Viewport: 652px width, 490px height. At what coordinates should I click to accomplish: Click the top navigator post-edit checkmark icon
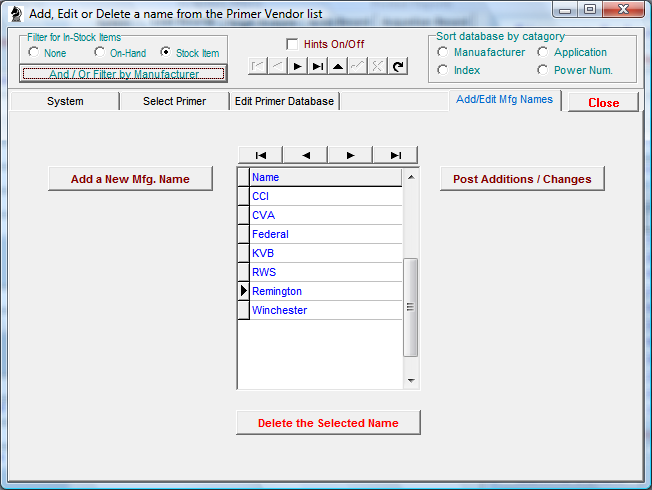358,66
